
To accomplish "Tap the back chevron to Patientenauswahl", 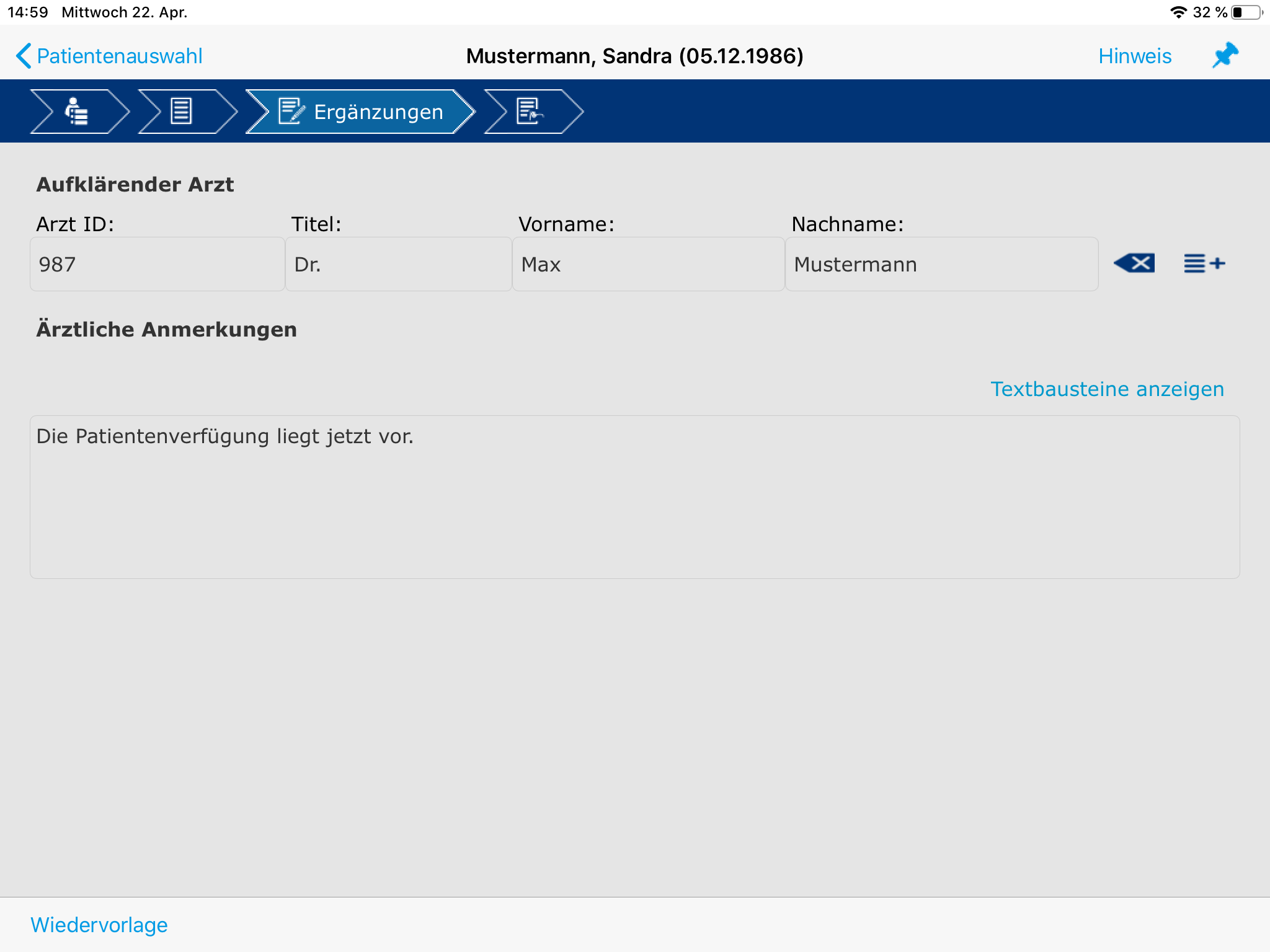I will tap(24, 56).
